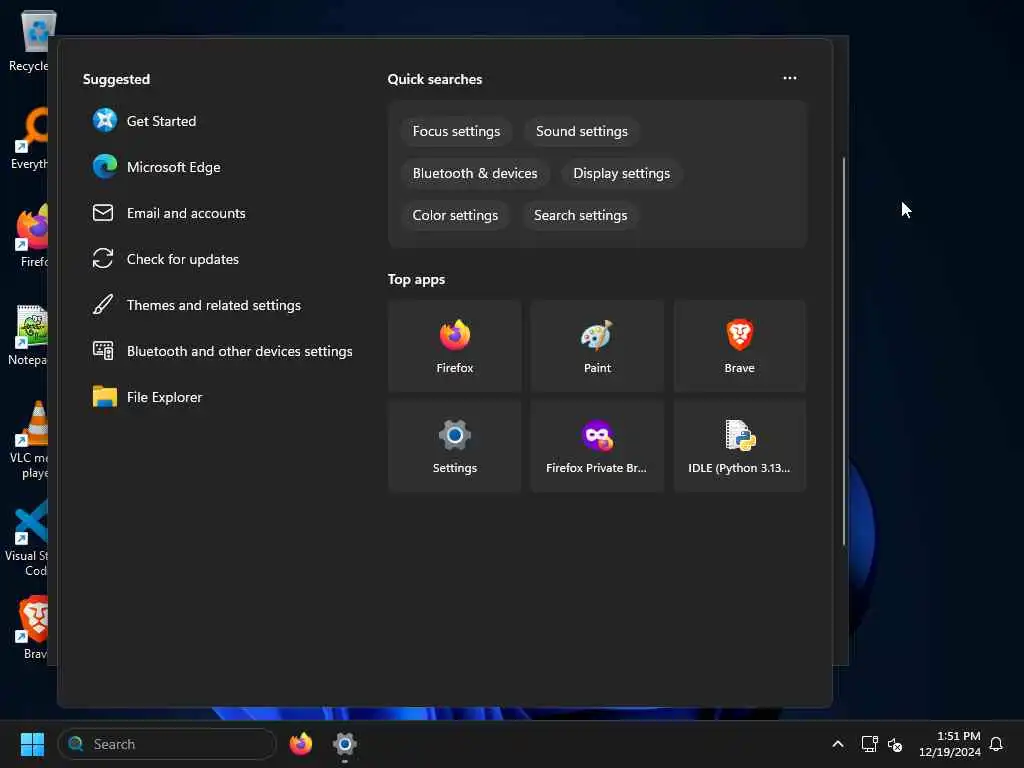This screenshot has width=1024, height=768.
Task: Open Settings tile in Top apps
Action: click(x=455, y=446)
